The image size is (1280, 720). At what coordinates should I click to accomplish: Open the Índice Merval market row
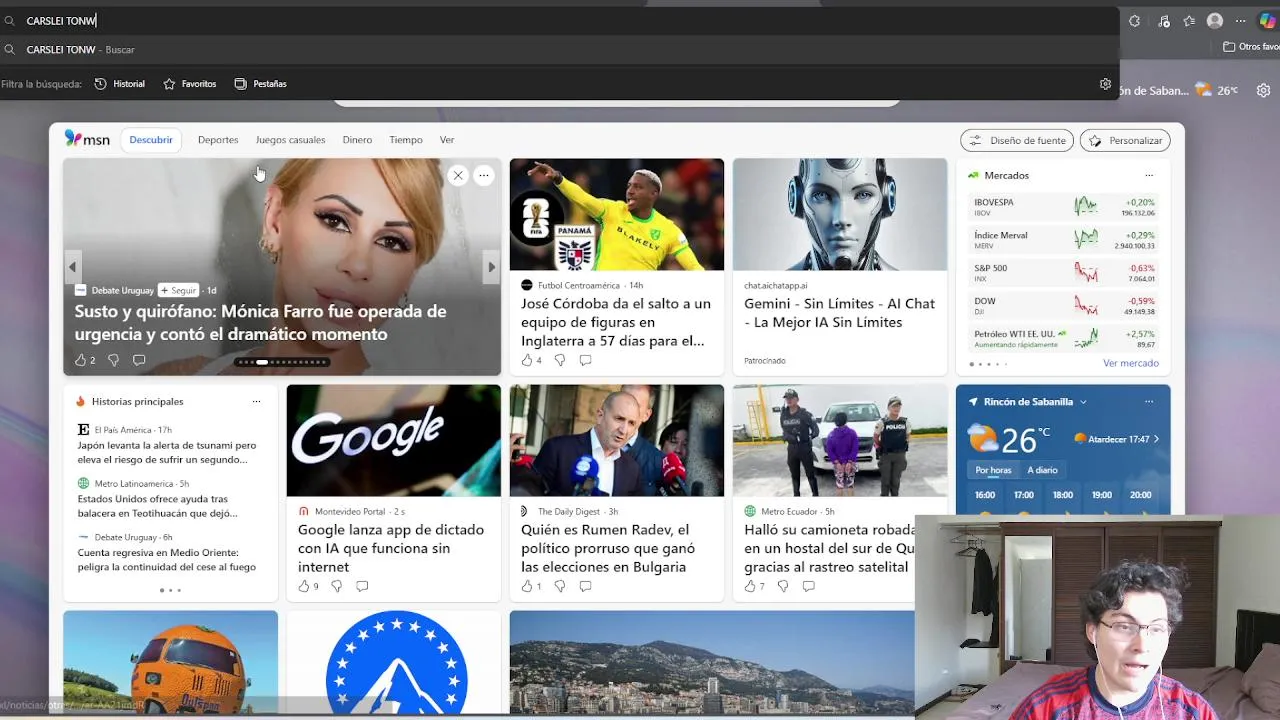1064,240
